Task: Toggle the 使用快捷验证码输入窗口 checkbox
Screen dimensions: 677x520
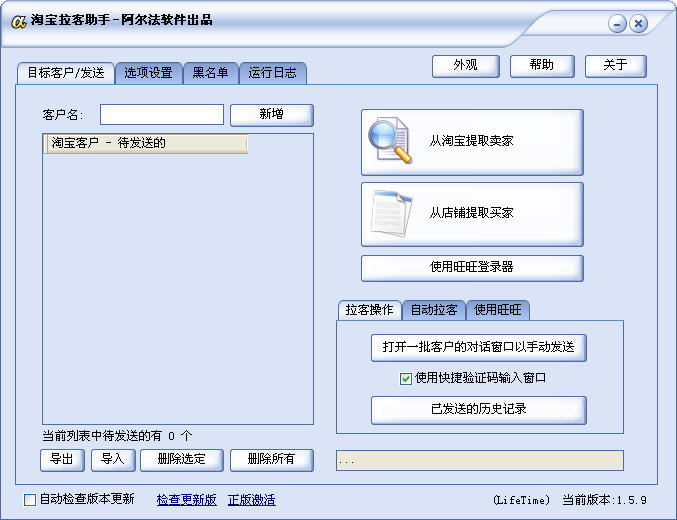Action: [x=405, y=379]
